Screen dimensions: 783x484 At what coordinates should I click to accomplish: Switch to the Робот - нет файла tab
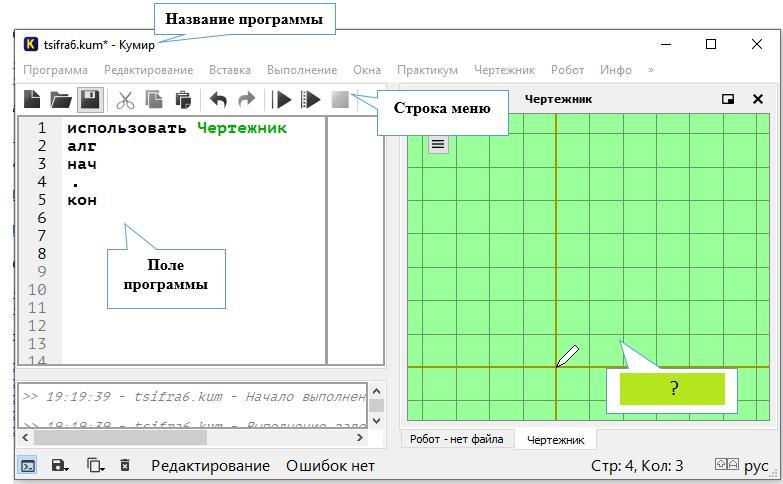[x=456, y=439]
